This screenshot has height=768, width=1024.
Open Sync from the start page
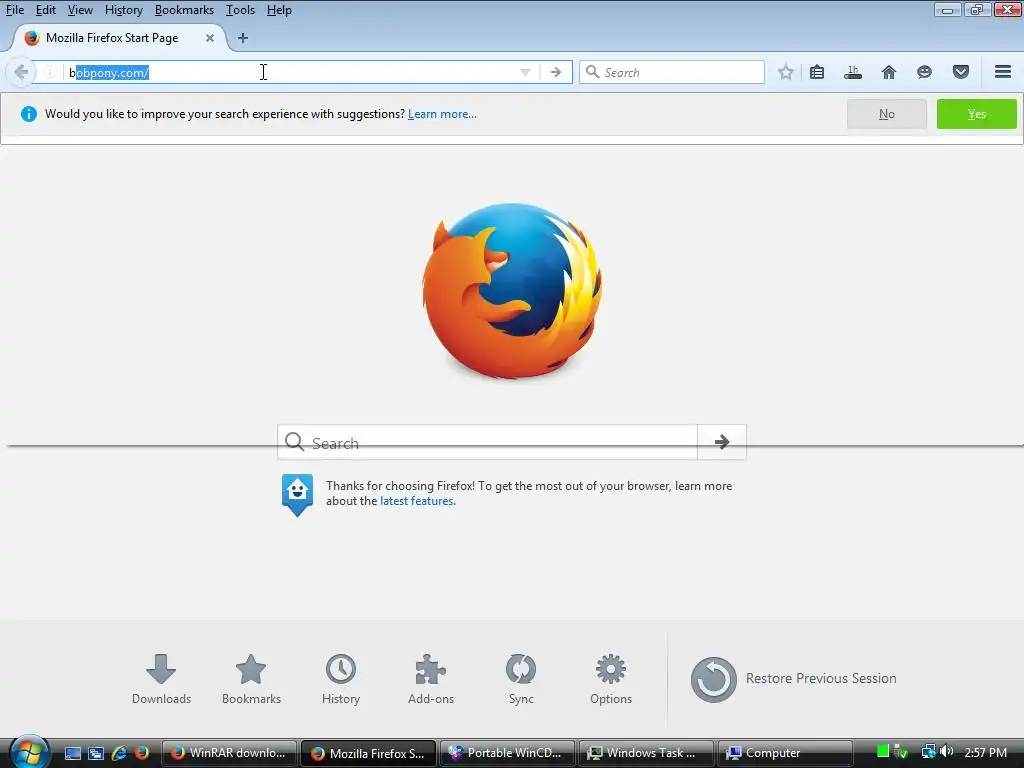pyautogui.click(x=521, y=679)
